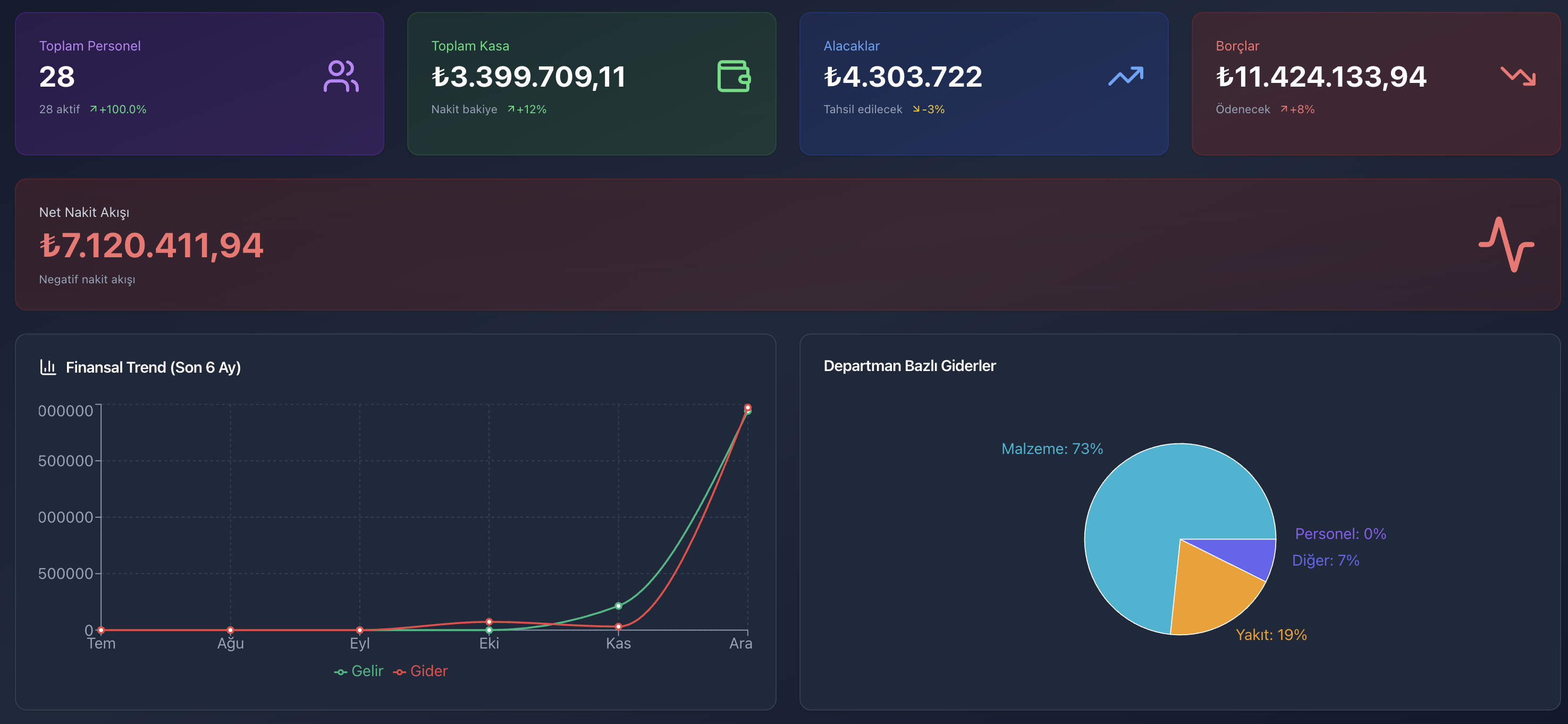Screen dimensions: 1568x724
Task: Toggle the Gelir legend series
Action: coord(359,671)
